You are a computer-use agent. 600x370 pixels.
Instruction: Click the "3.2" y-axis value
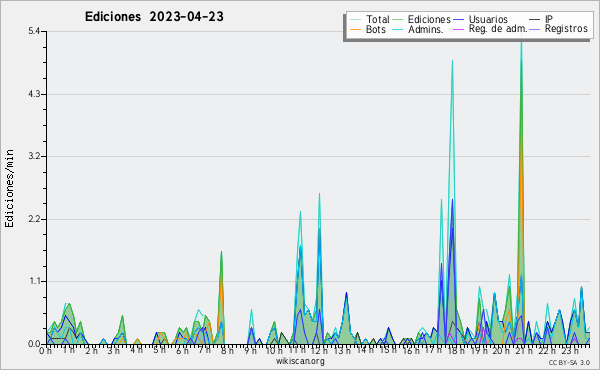point(34,156)
